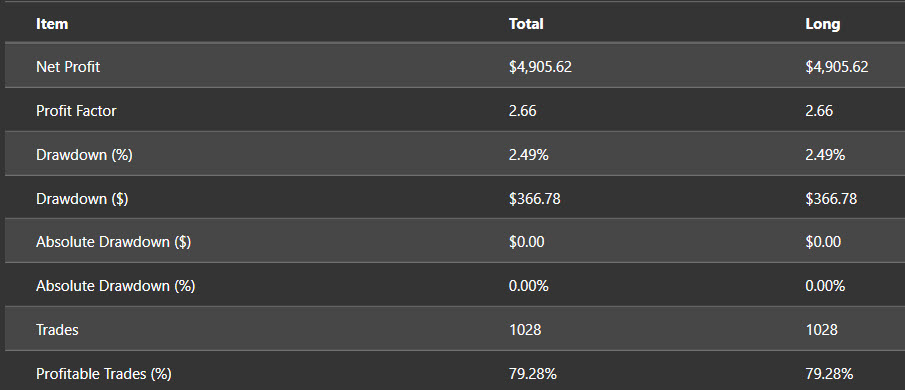Click Absolute Drawdown total value 0.00%

(x=529, y=286)
